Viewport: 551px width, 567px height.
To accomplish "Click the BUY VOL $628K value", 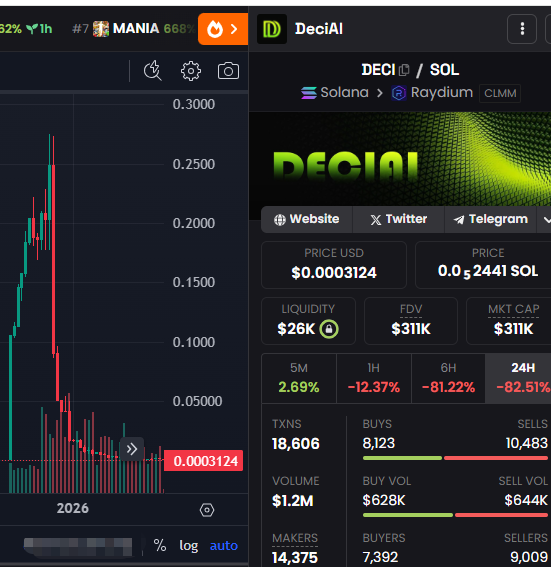I will 384,500.
